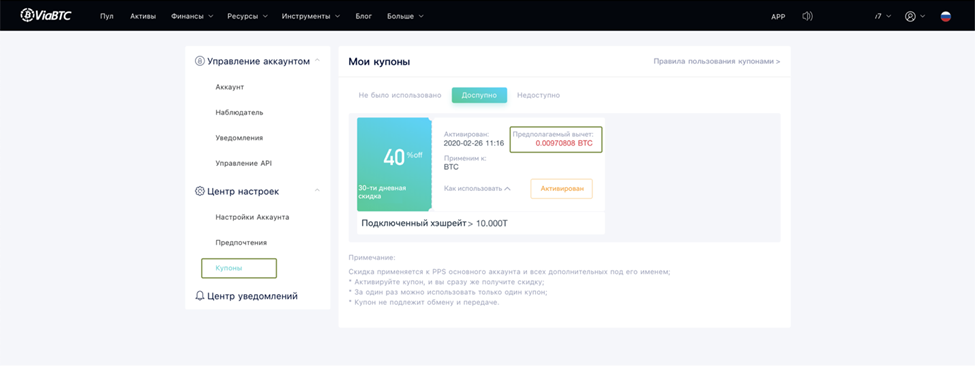Click the user profile avatar icon
The height and width of the screenshot is (366, 975).
pos(910,16)
